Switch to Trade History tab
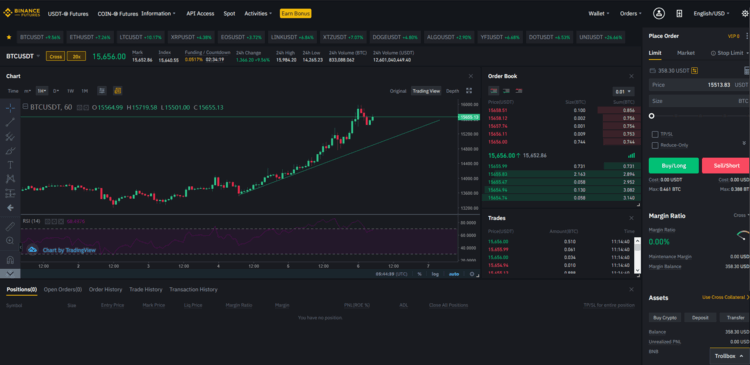Screen dimensions: 750x365 (145, 289)
